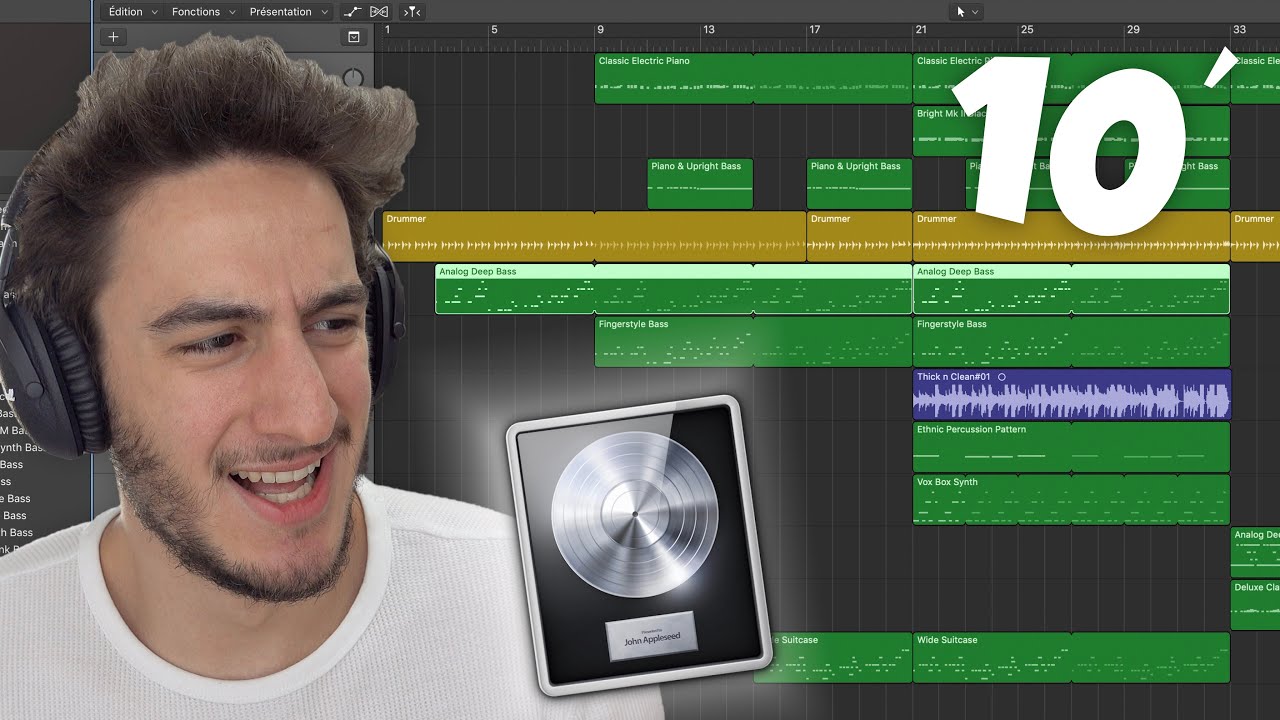Click bar 5 on the ruler
The image size is (1280, 720).
[x=494, y=30]
